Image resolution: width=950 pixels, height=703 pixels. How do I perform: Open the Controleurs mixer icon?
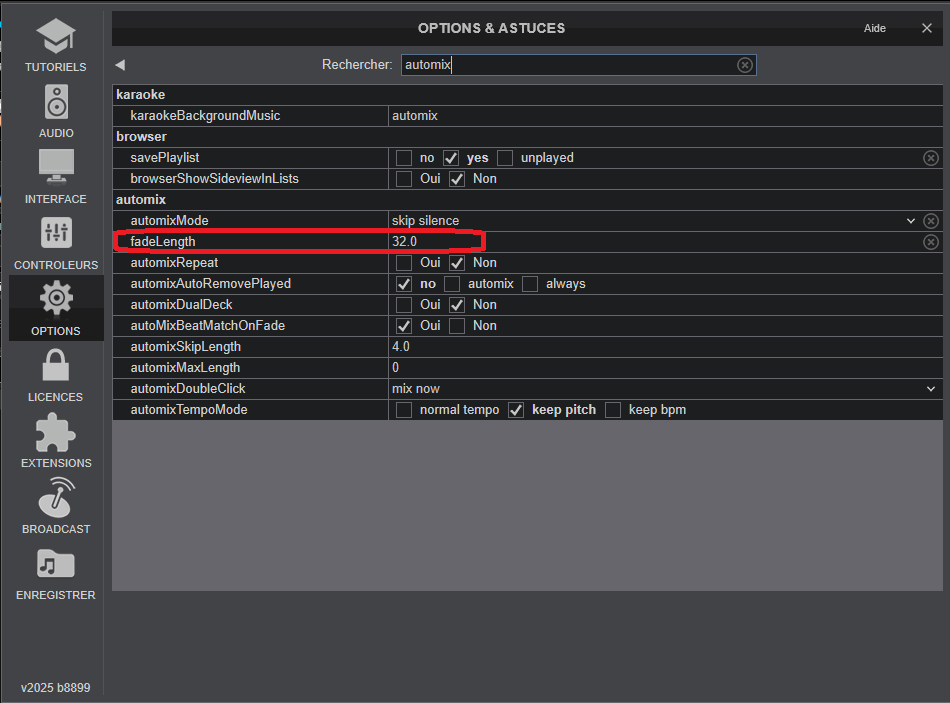point(56,234)
